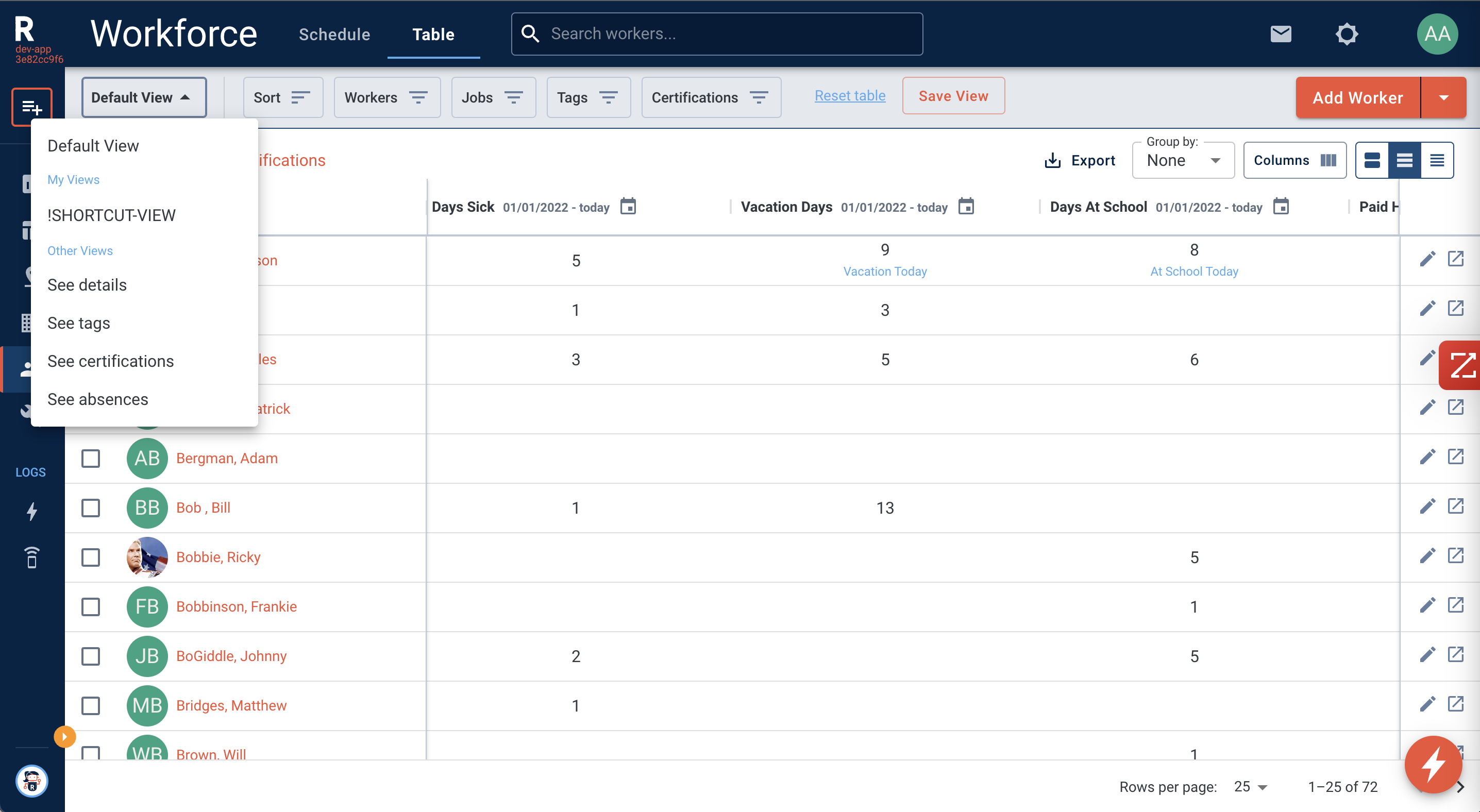Click the red Z floating widget
This screenshot has width=1480, height=812.
click(x=1461, y=366)
